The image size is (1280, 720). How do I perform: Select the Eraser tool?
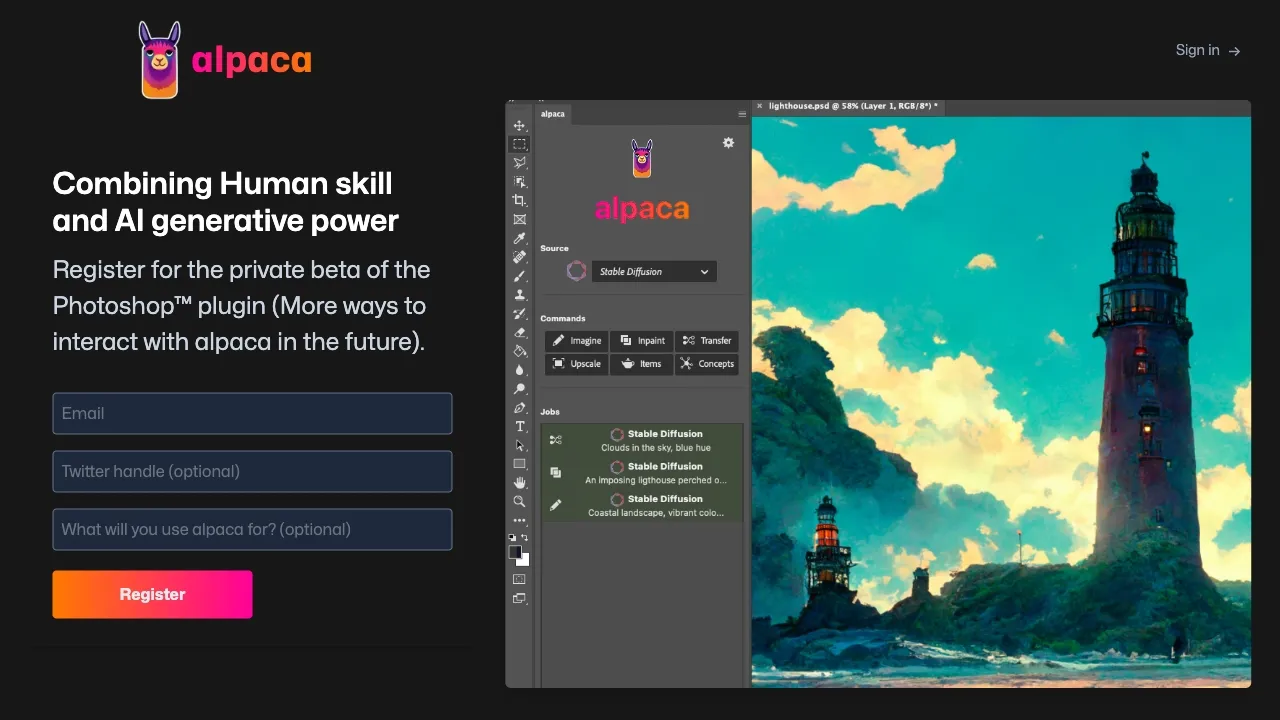(x=519, y=332)
